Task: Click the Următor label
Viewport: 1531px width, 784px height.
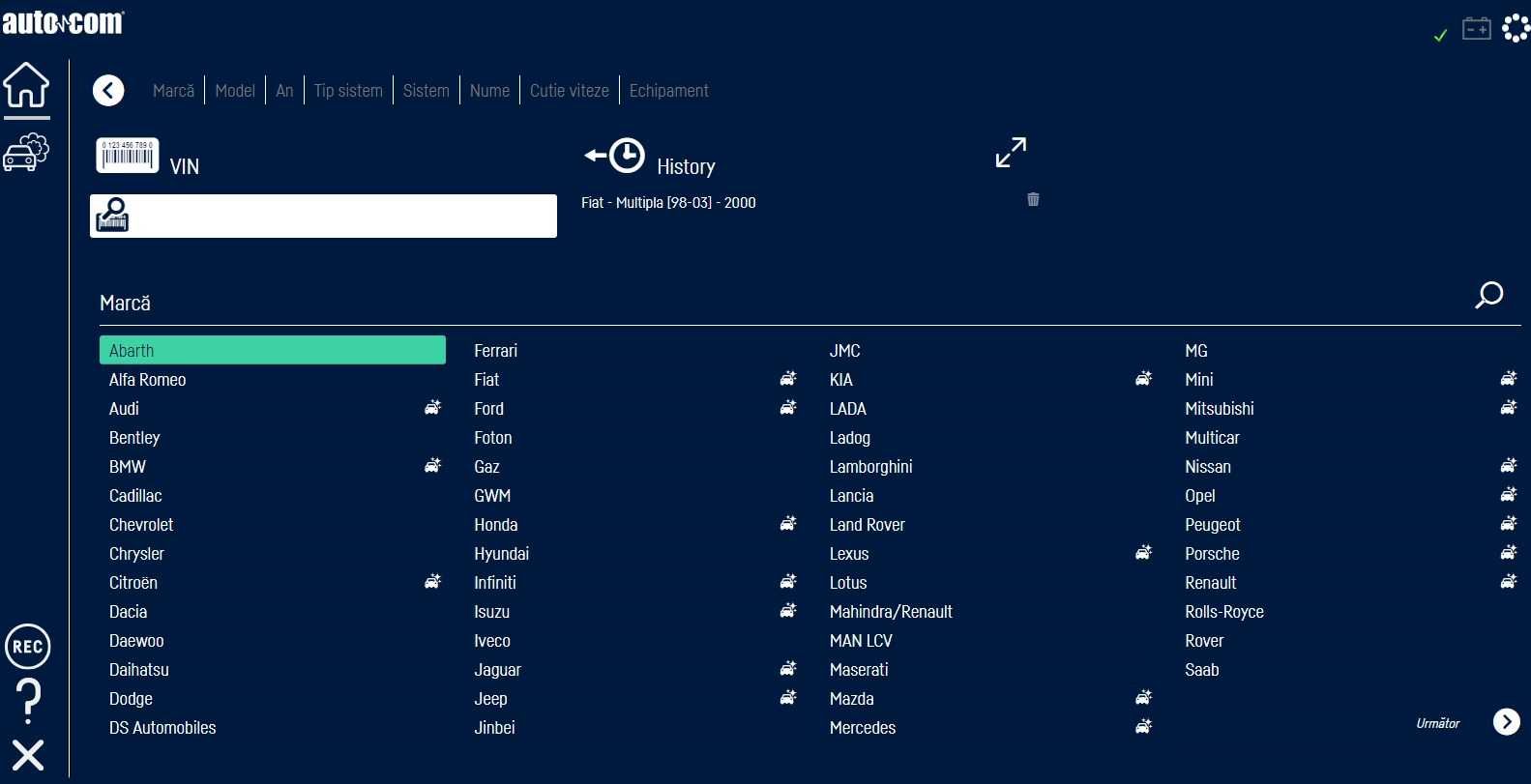Action: pos(1438,723)
